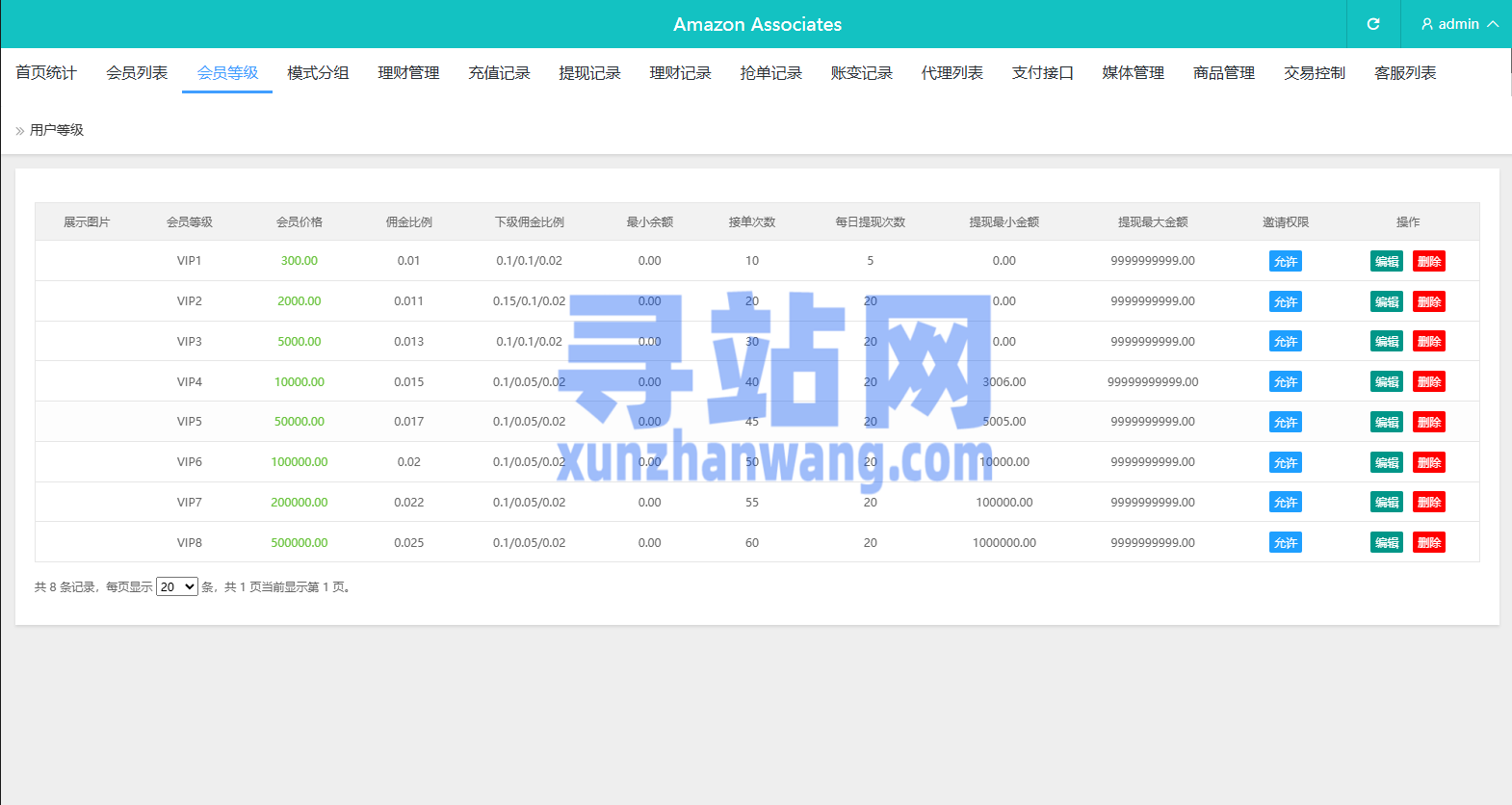The width and height of the screenshot is (1512, 805).
Task: Switch to the 会员列表 tab
Action: [137, 73]
